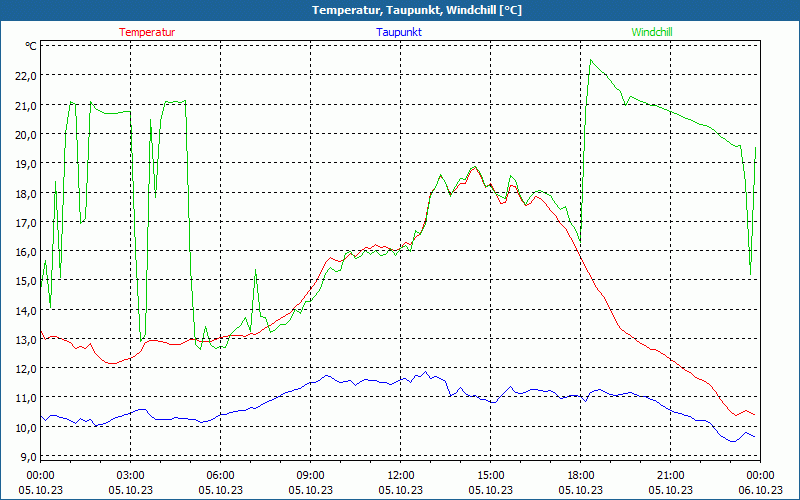Click the Temperatur peak near 14:30
This screenshot has height=500, width=800.
[x=475, y=167]
